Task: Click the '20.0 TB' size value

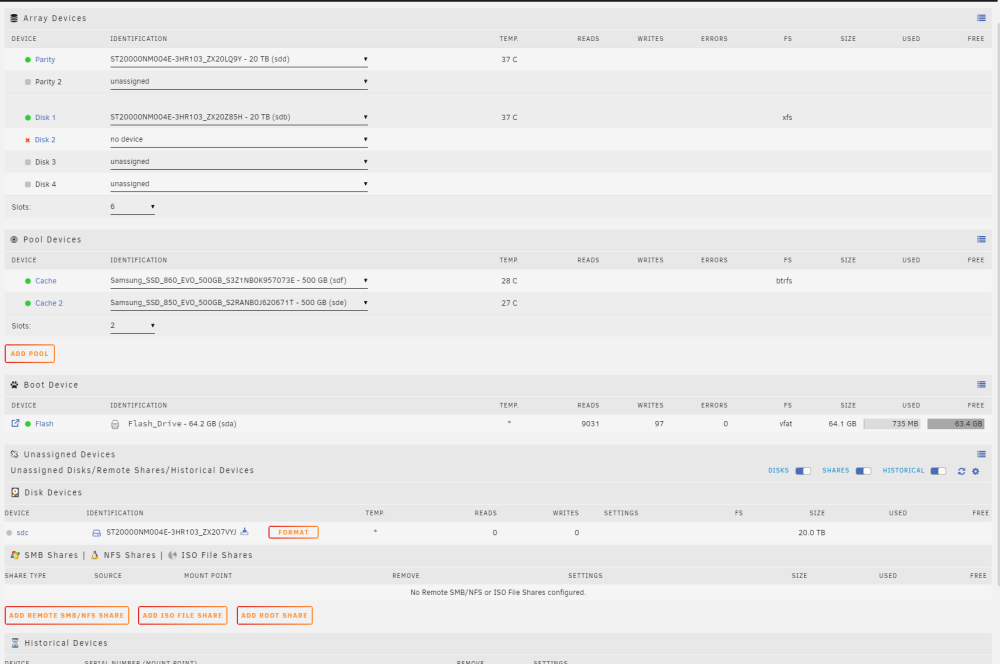Action: 811,533
